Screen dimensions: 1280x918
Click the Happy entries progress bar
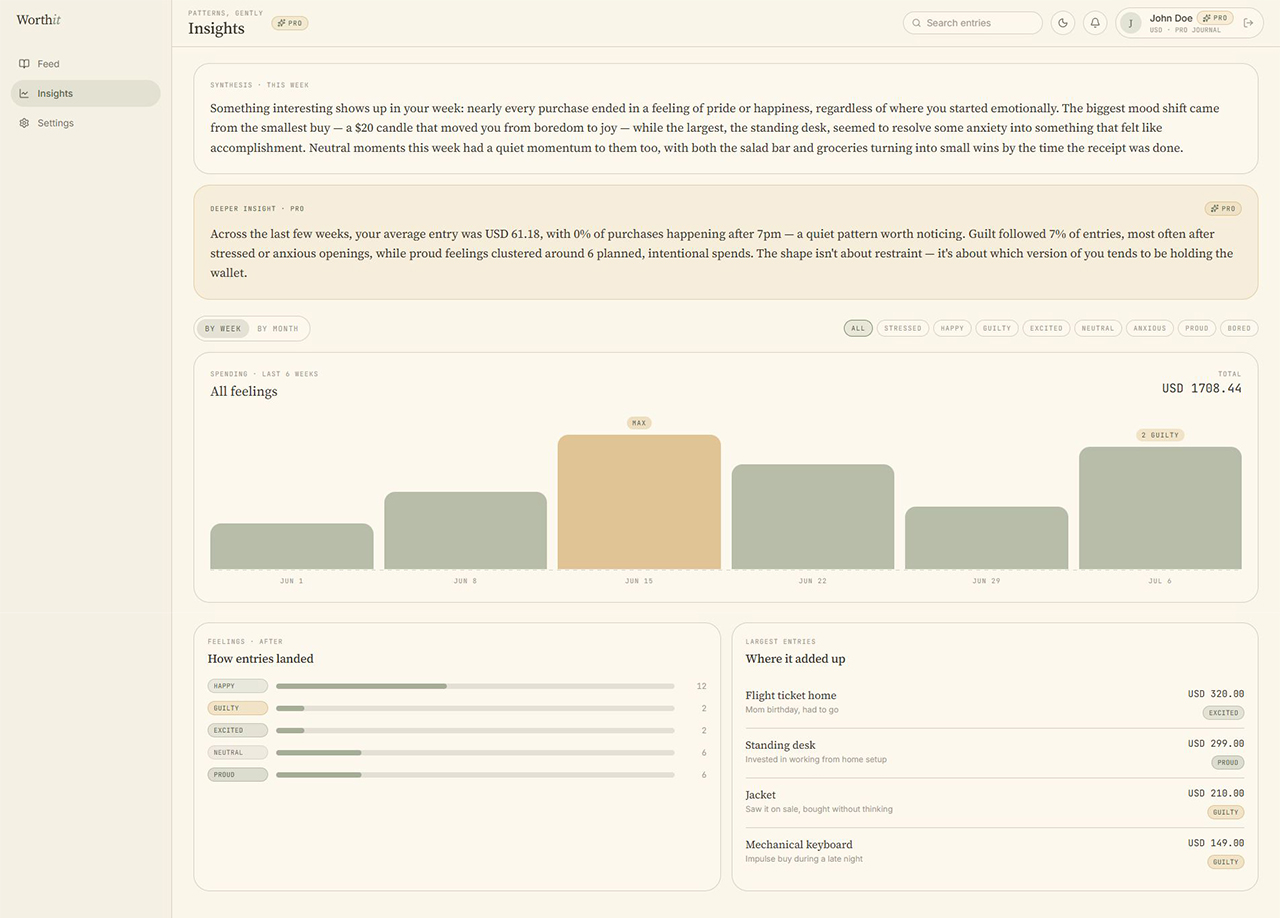pos(475,686)
